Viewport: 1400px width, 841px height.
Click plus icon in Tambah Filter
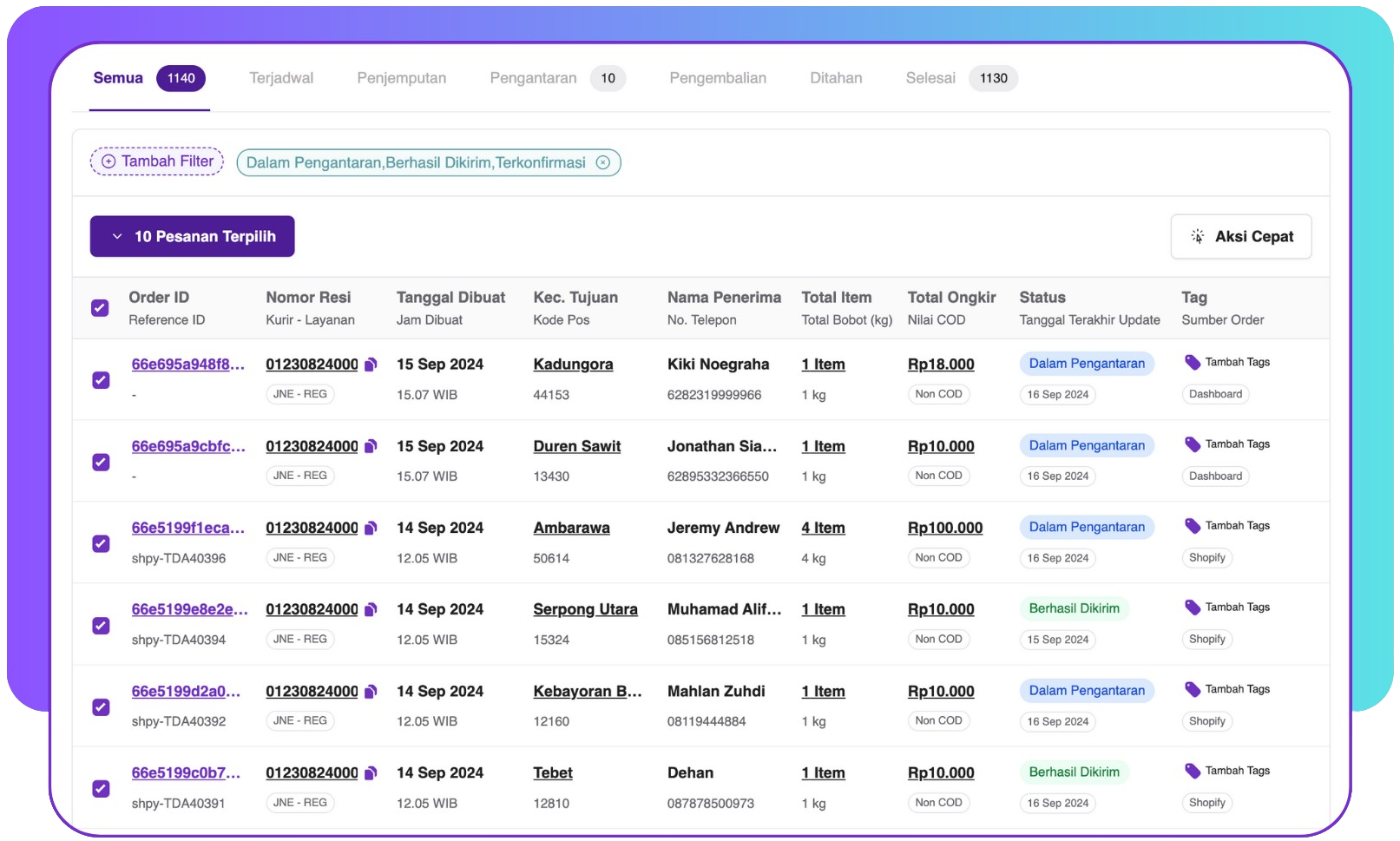click(x=108, y=161)
